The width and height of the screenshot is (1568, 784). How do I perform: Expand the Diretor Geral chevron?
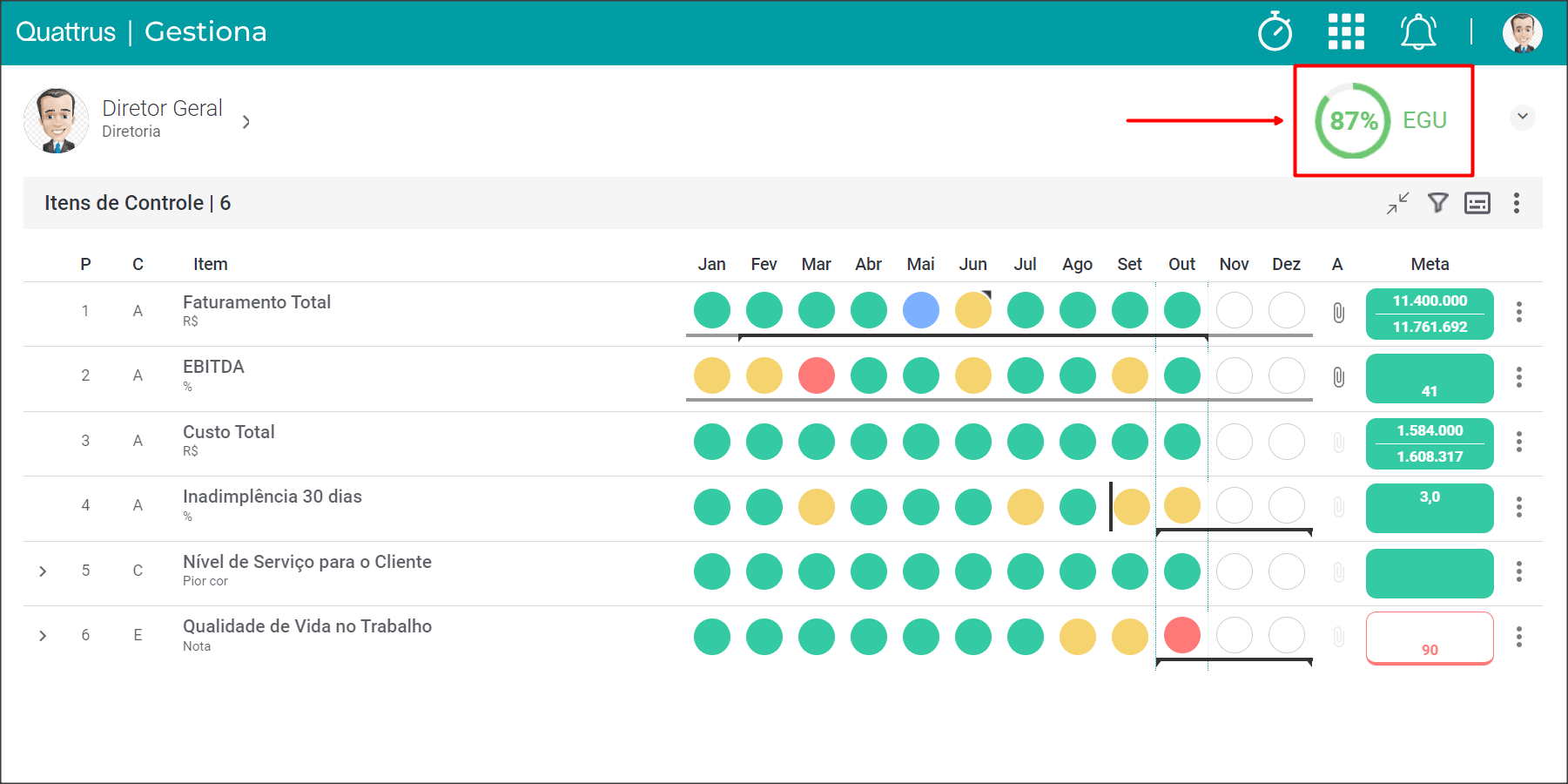(x=246, y=122)
